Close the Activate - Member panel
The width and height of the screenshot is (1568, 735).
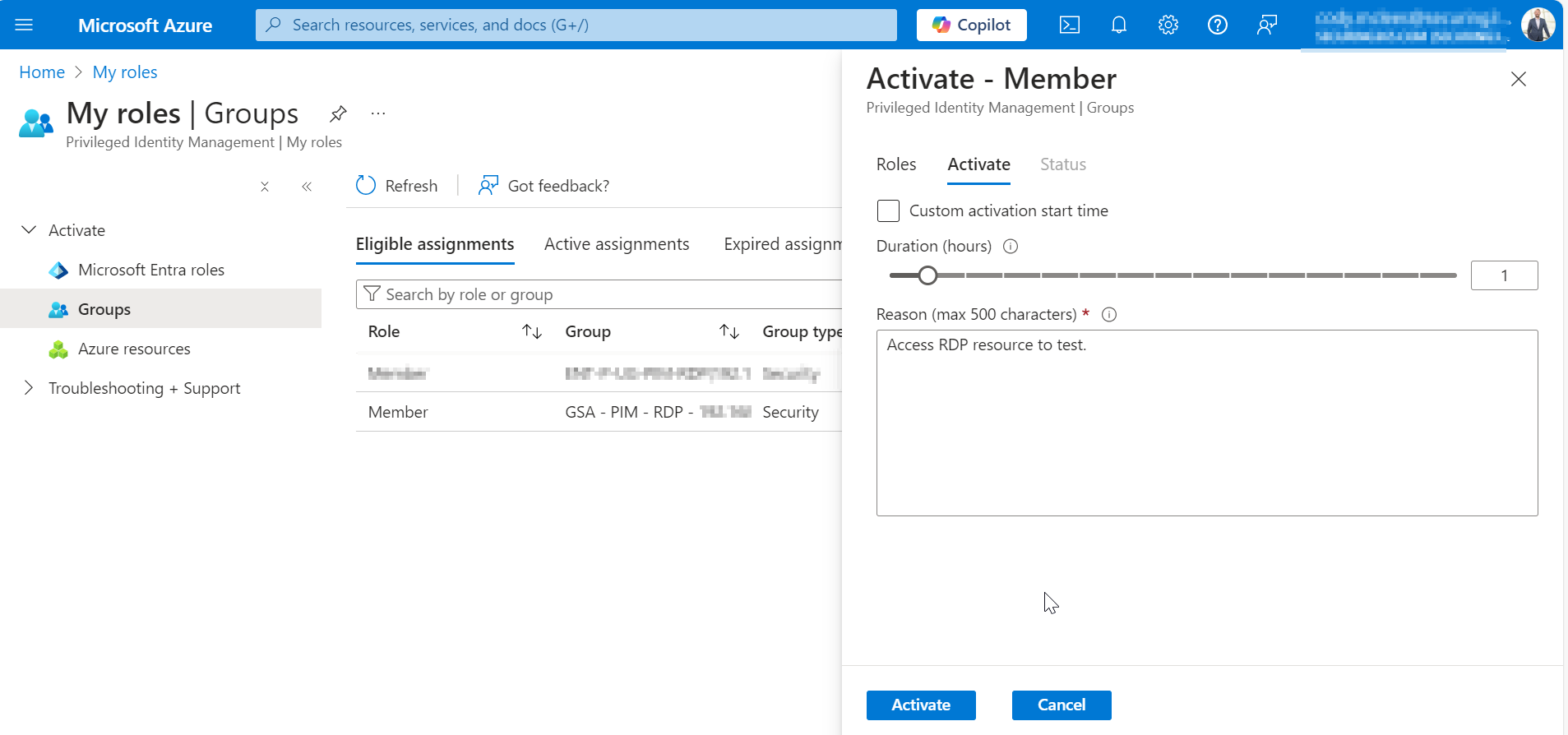pos(1518,79)
